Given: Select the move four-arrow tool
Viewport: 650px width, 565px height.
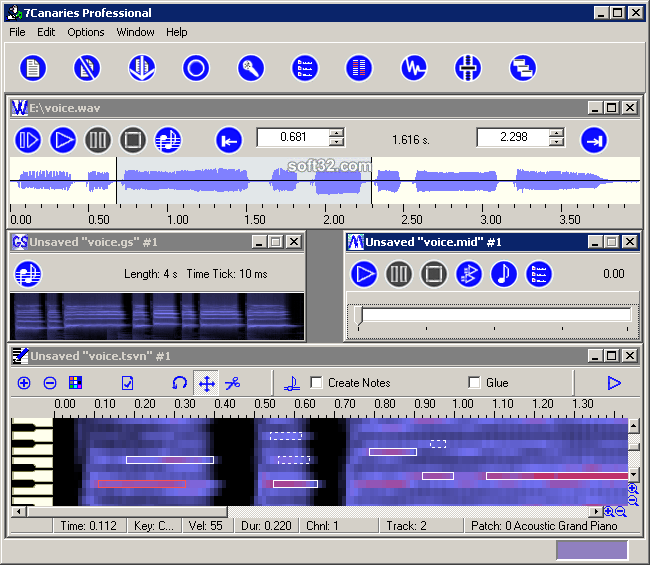Looking at the screenshot, I should point(206,383).
